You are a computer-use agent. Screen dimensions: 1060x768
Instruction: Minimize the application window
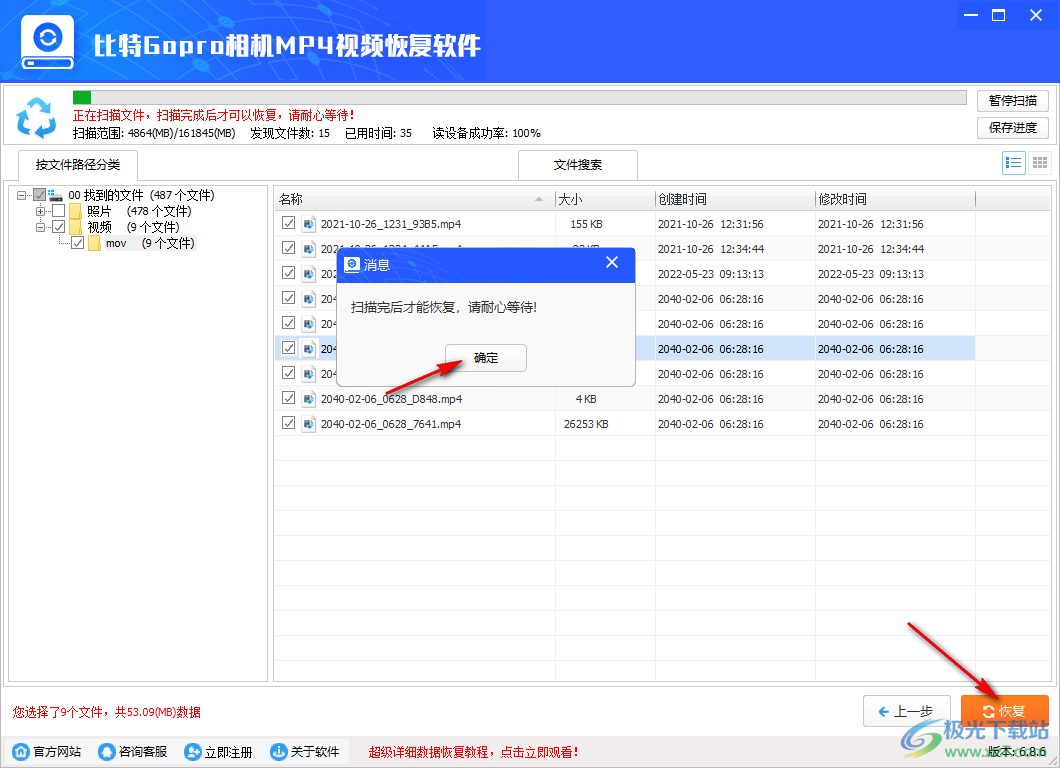click(971, 15)
